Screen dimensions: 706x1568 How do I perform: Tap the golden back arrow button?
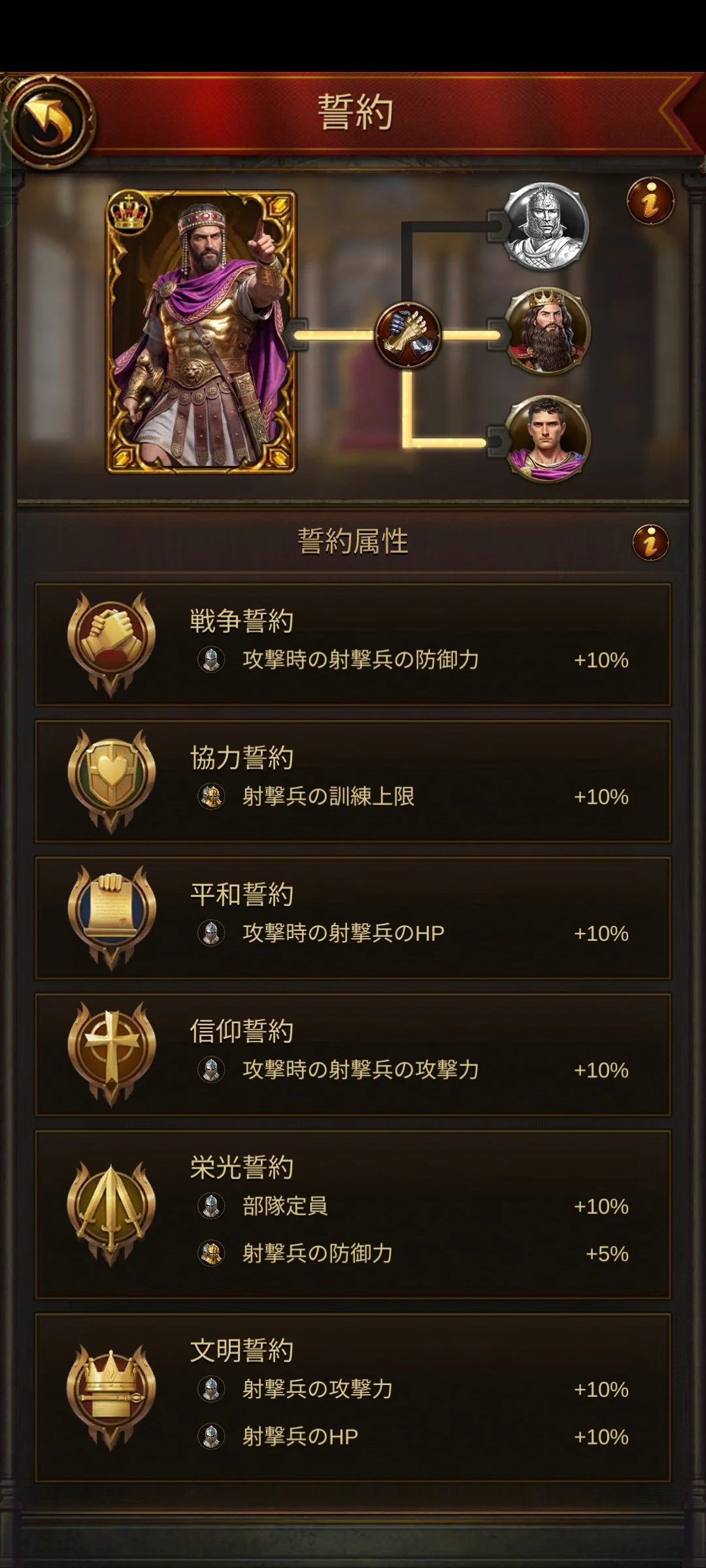pos(49,121)
